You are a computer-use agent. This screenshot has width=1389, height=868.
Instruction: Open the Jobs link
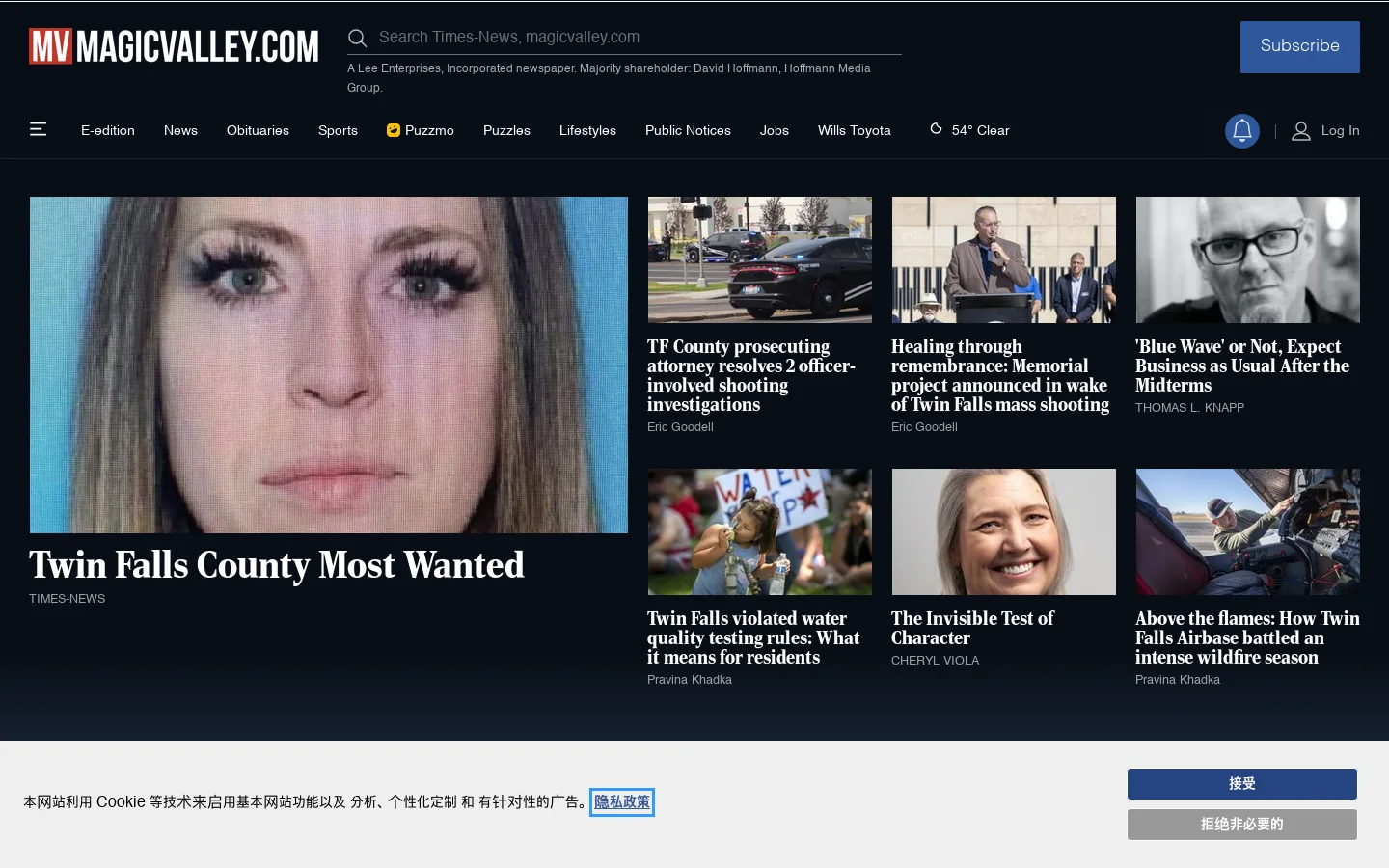pyautogui.click(x=774, y=130)
